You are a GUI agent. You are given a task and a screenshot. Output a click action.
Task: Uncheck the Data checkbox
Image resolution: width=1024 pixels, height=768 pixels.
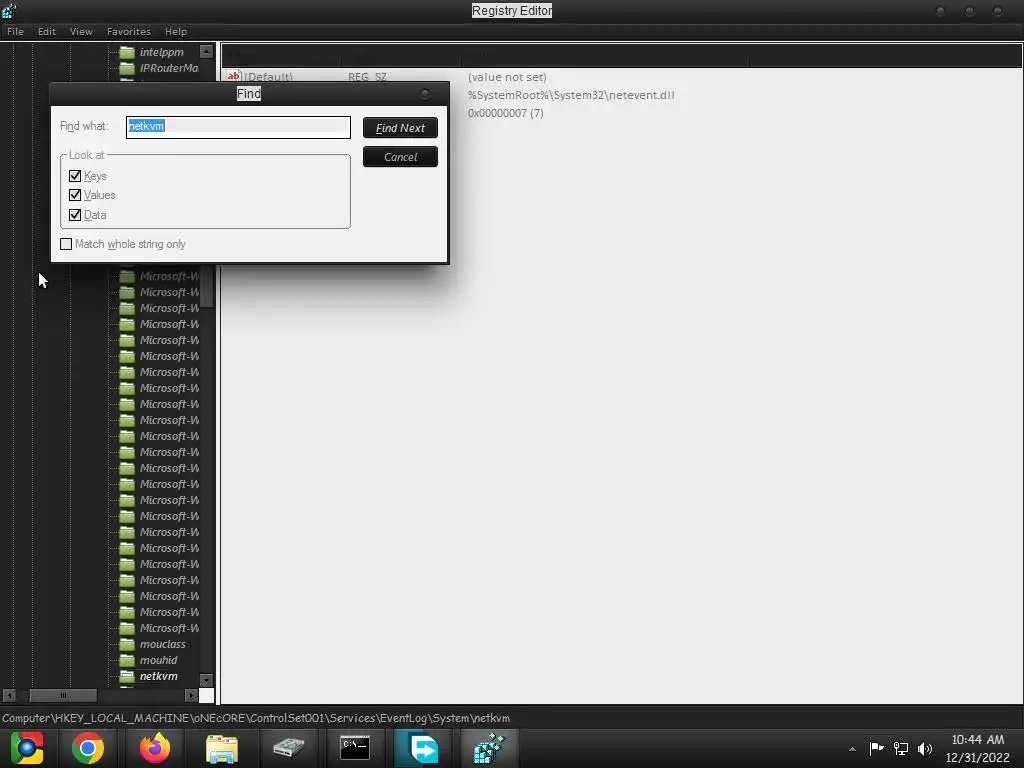click(x=75, y=215)
